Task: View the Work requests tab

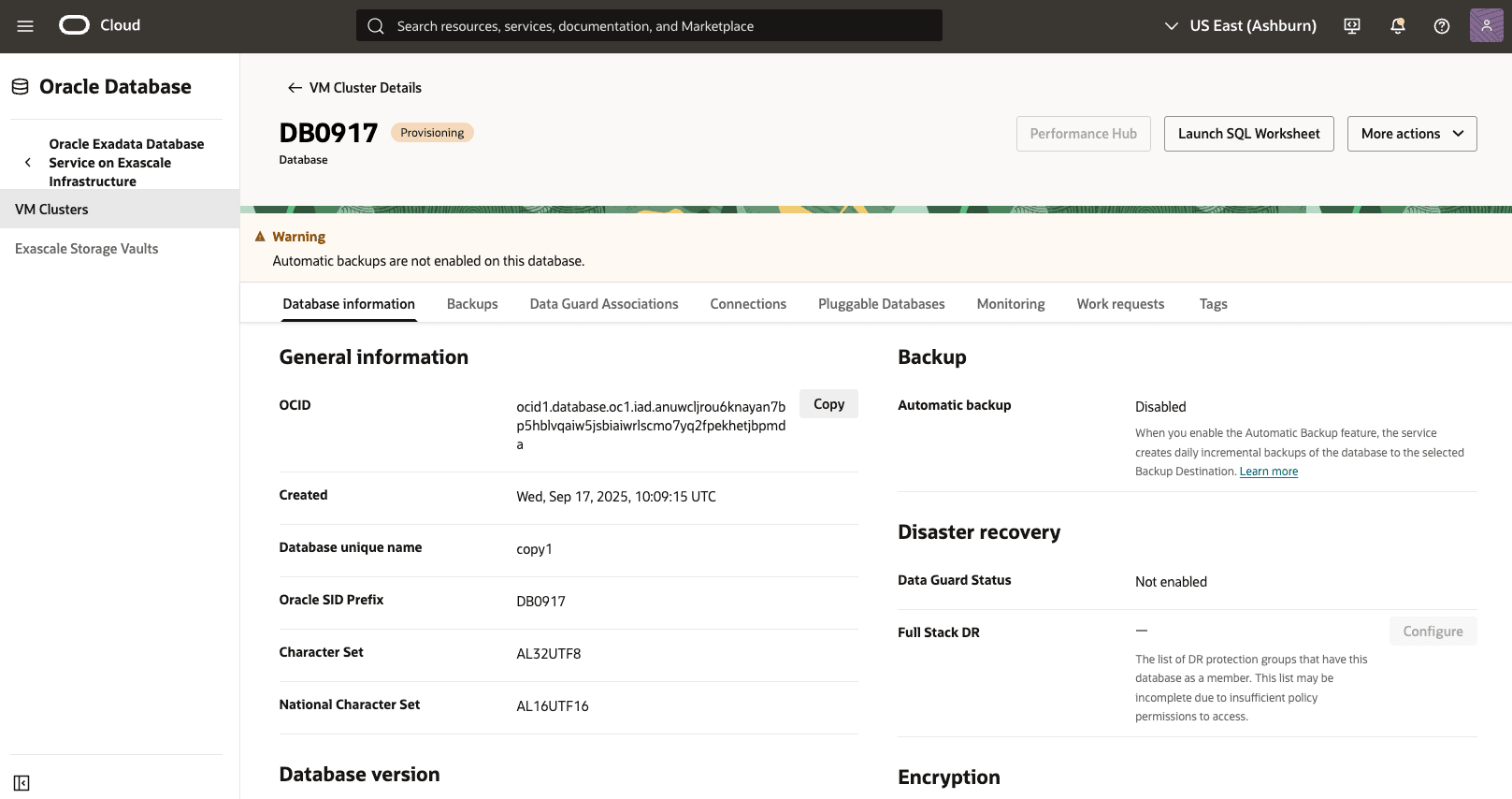Action: [1120, 304]
